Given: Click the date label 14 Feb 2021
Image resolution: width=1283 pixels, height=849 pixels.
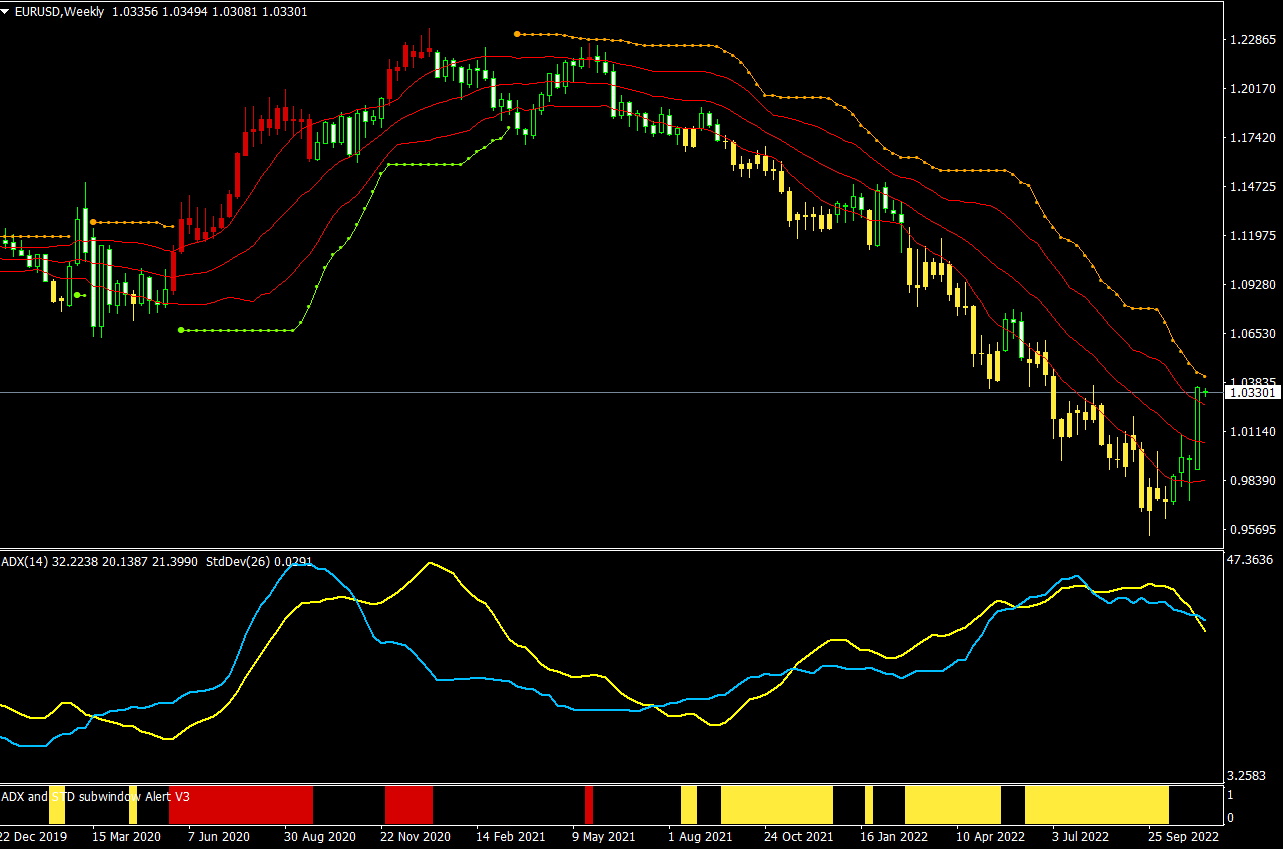Looking at the screenshot, I should [511, 836].
